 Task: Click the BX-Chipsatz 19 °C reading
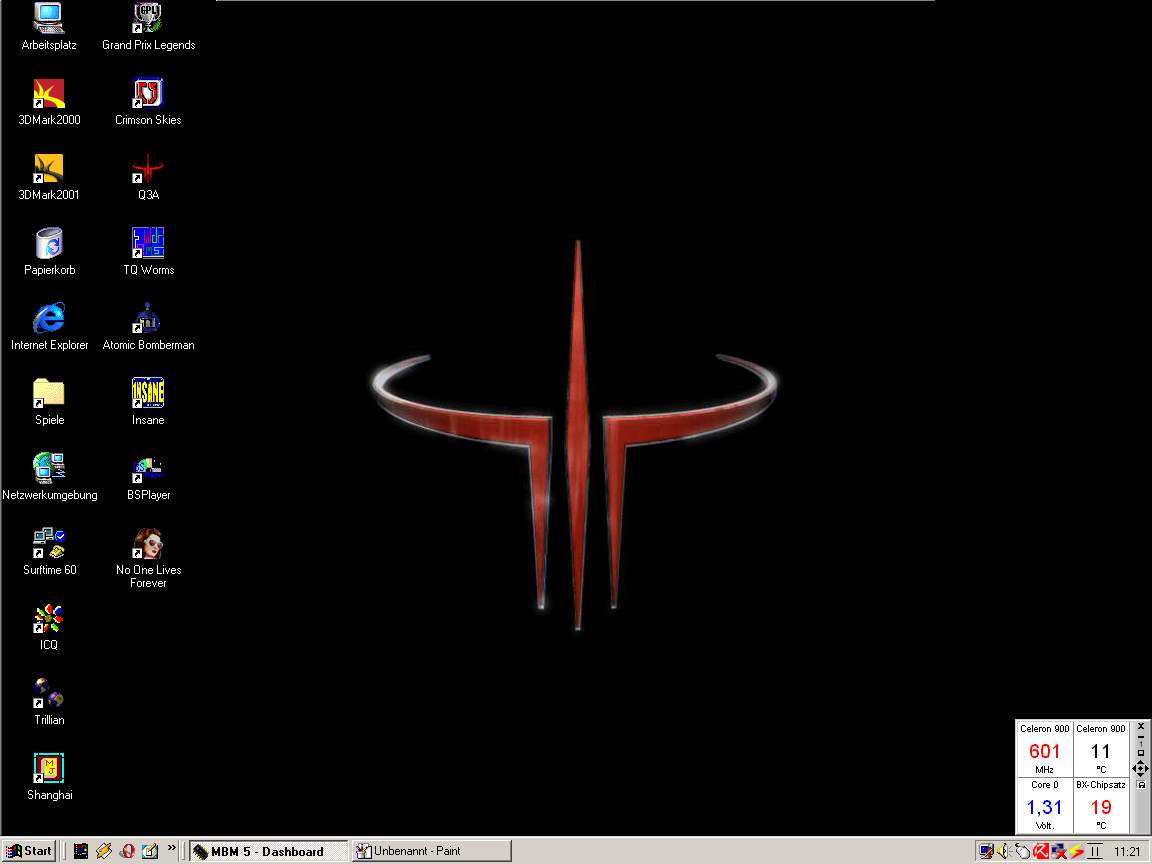coord(1101,804)
